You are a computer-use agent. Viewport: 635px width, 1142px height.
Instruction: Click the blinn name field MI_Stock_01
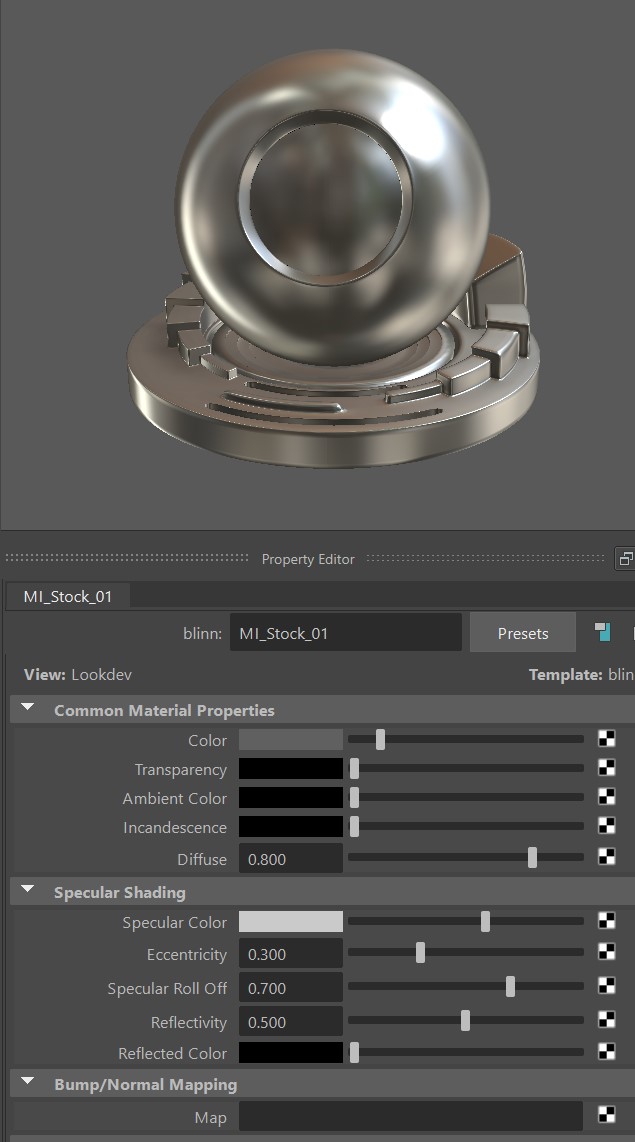coord(346,632)
